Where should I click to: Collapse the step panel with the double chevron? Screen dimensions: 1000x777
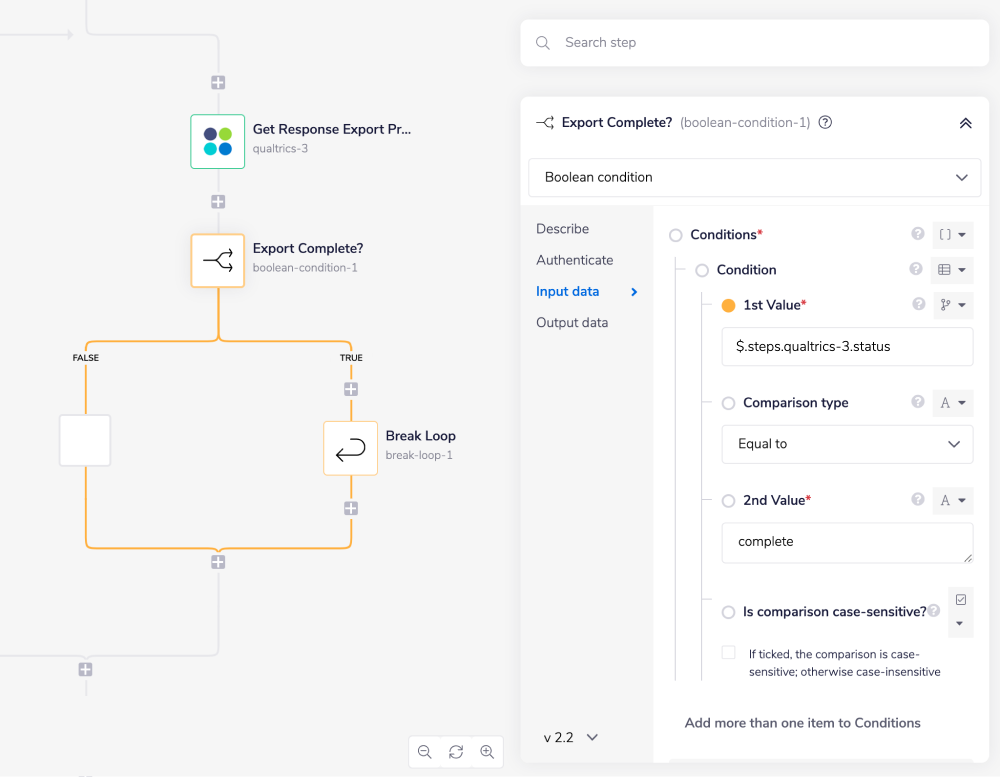click(x=966, y=122)
